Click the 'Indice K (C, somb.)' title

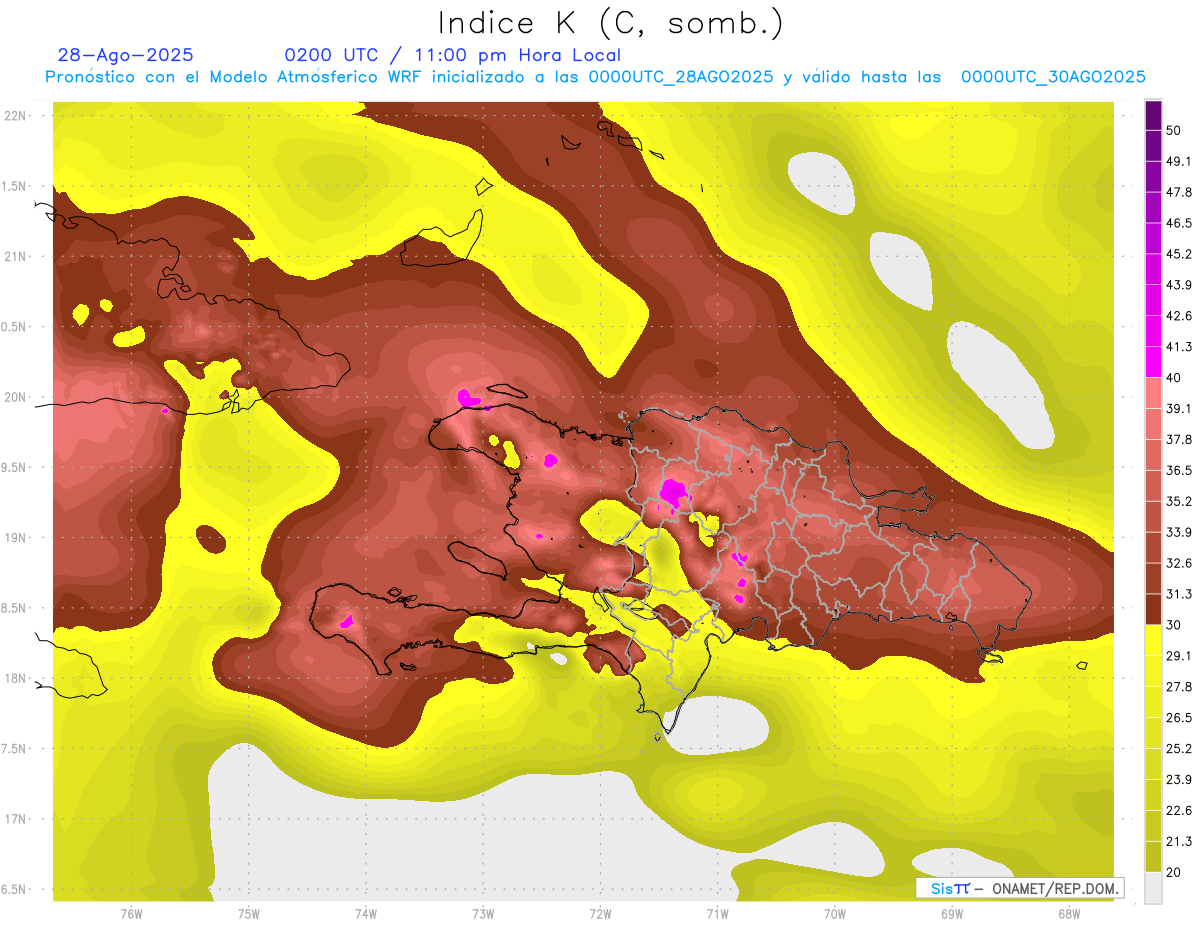[x=611, y=22]
